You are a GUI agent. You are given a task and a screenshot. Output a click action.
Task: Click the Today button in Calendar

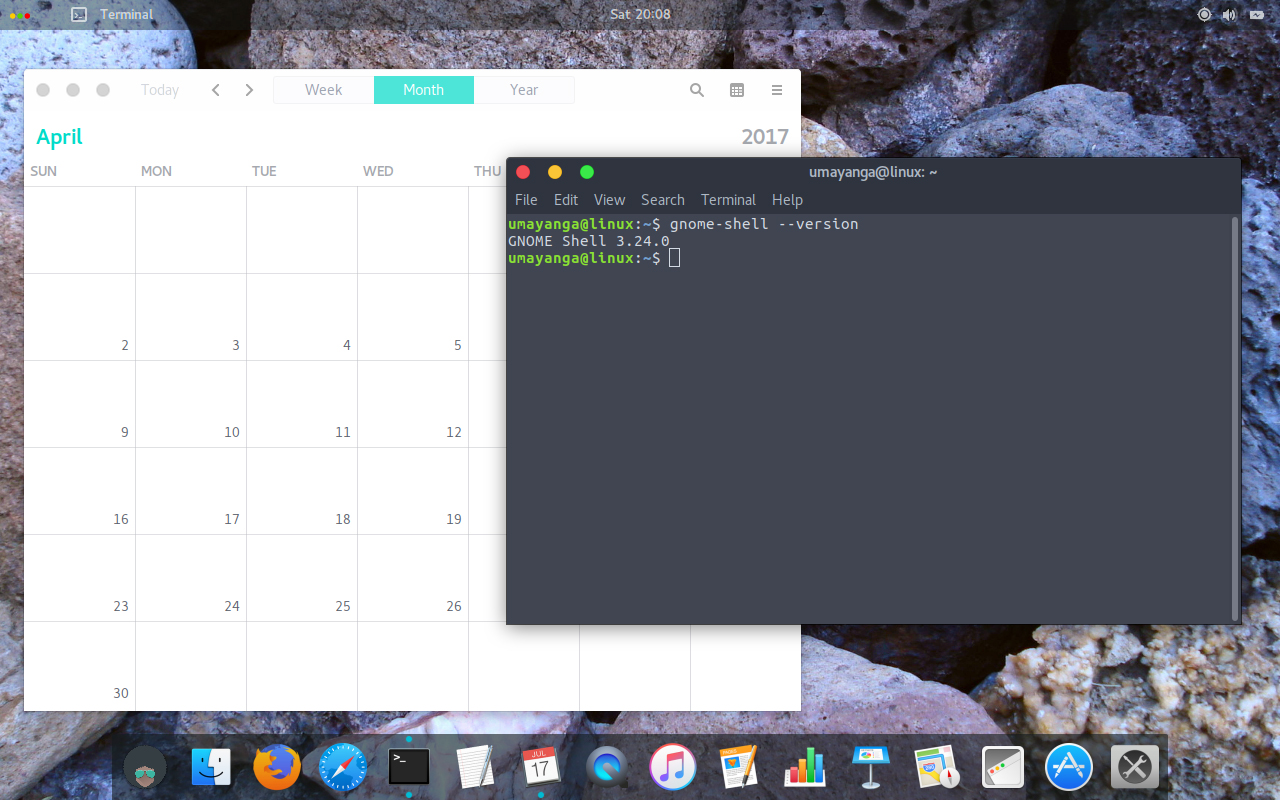pos(160,90)
